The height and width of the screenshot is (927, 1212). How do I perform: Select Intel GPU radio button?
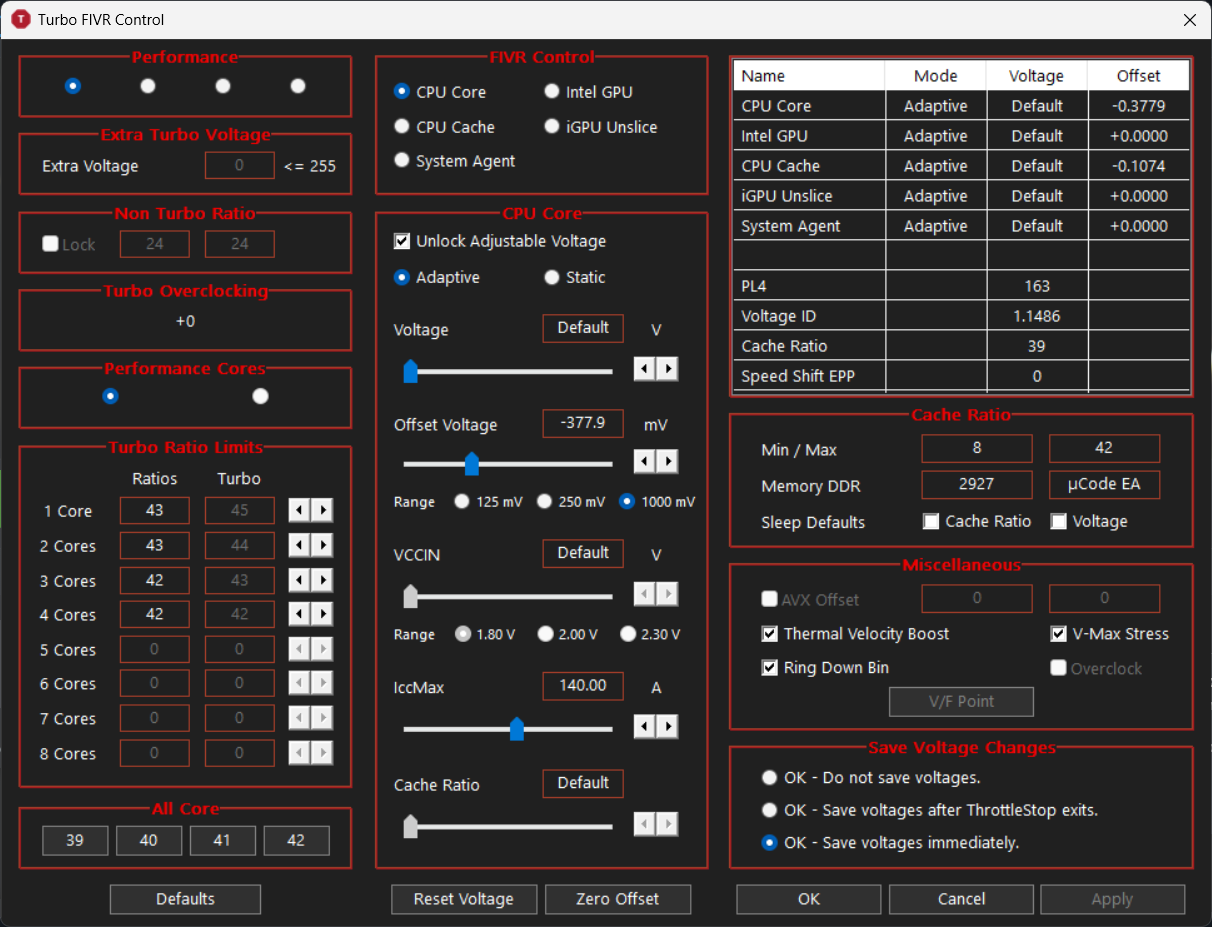tap(552, 92)
